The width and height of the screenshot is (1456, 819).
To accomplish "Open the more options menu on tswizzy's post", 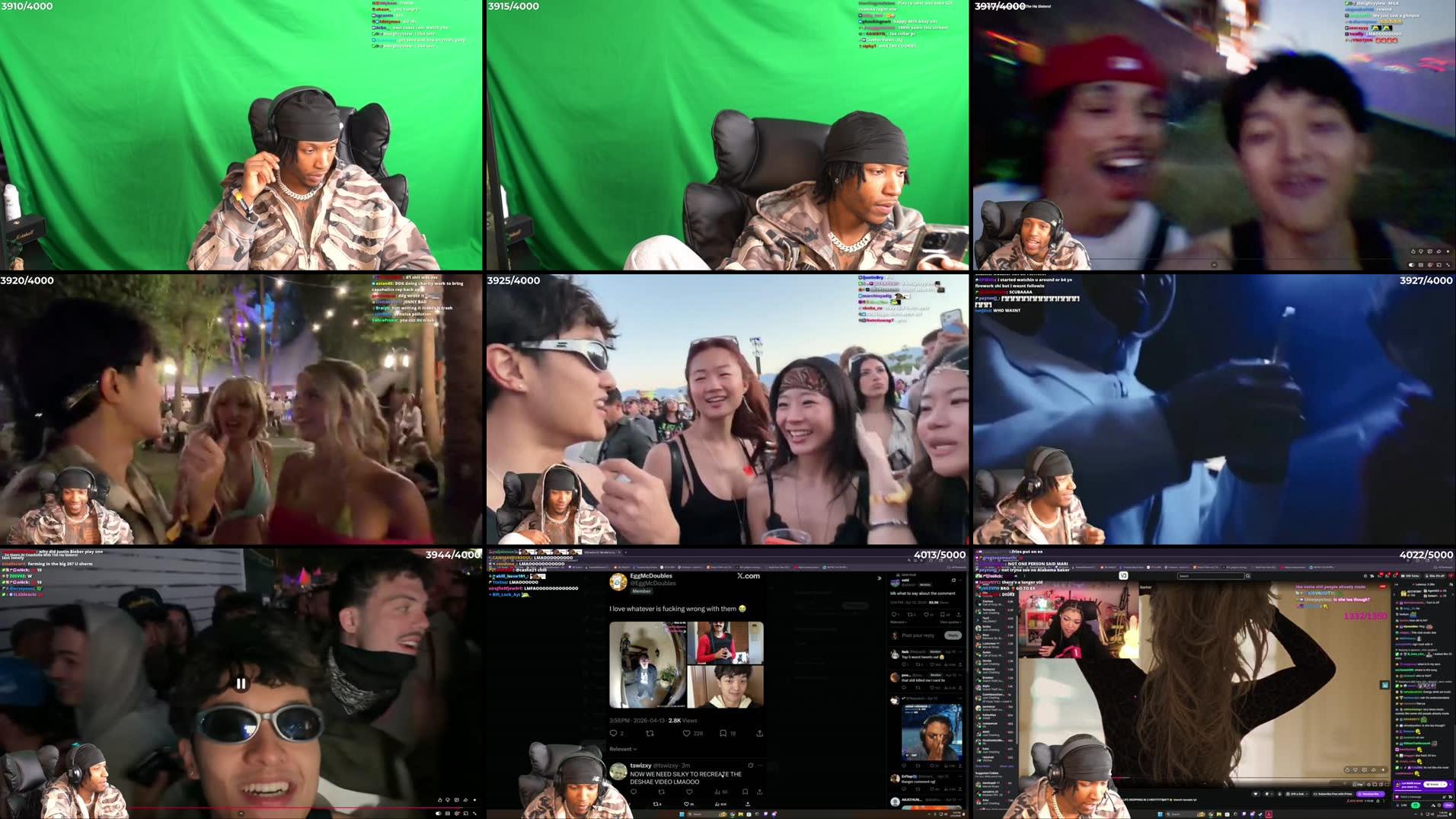I will coord(761,764).
